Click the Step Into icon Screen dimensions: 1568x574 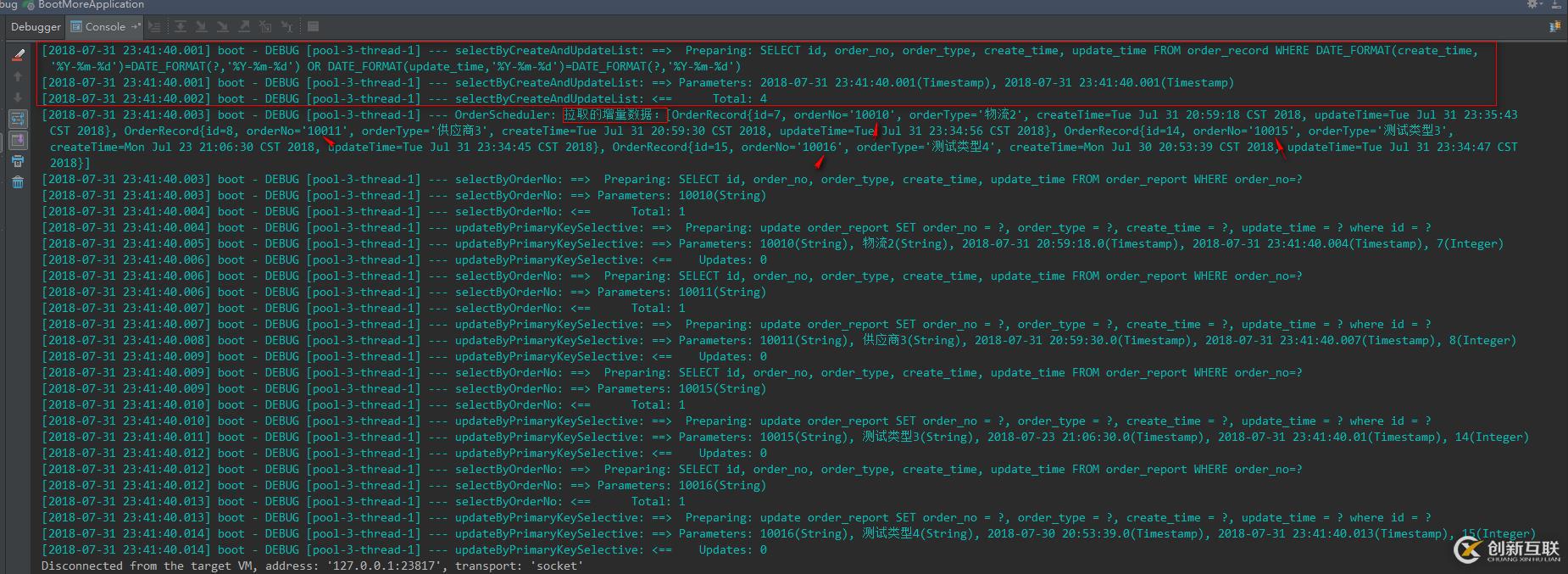[202, 27]
